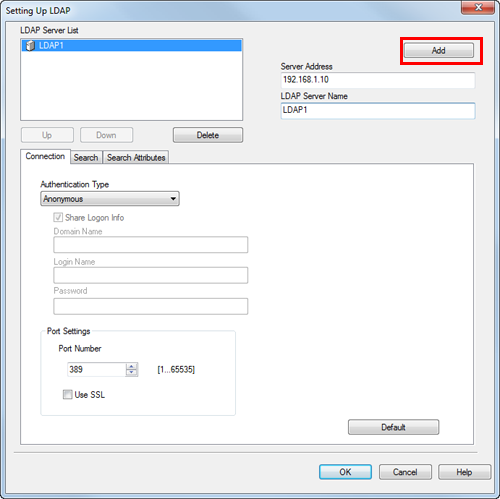Image resolution: width=500 pixels, height=499 pixels.
Task: Open the Search Attributes tab
Action: 136,157
